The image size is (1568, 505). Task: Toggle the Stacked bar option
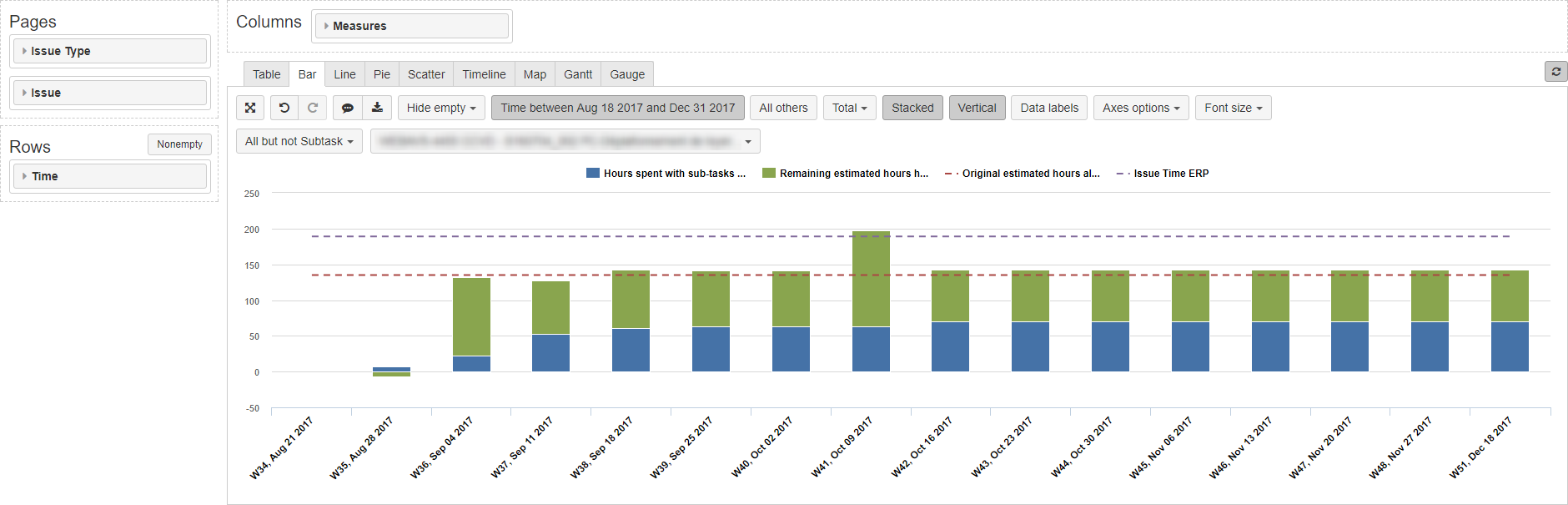pyautogui.click(x=912, y=108)
